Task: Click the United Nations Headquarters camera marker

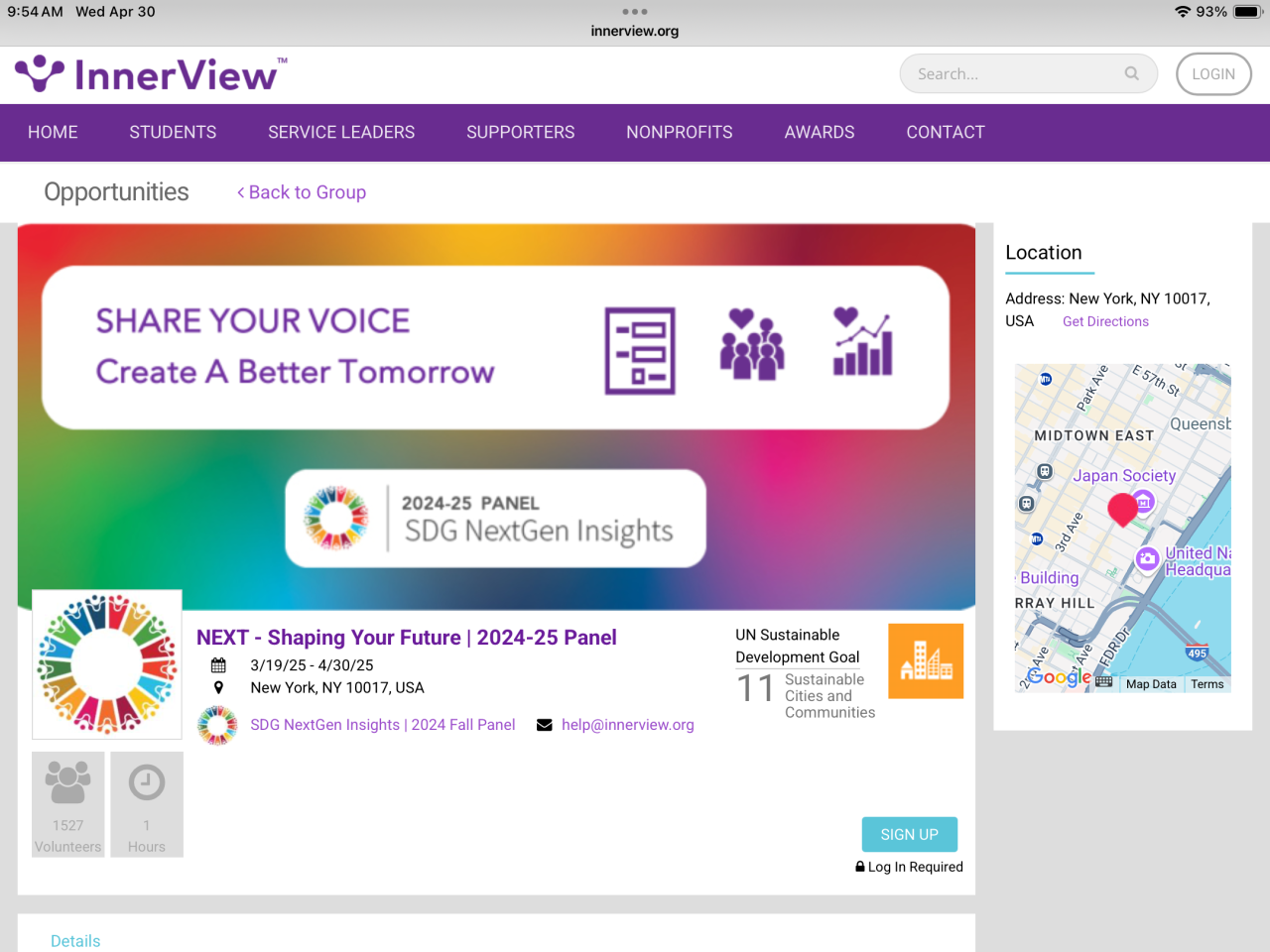Action: point(1148,559)
